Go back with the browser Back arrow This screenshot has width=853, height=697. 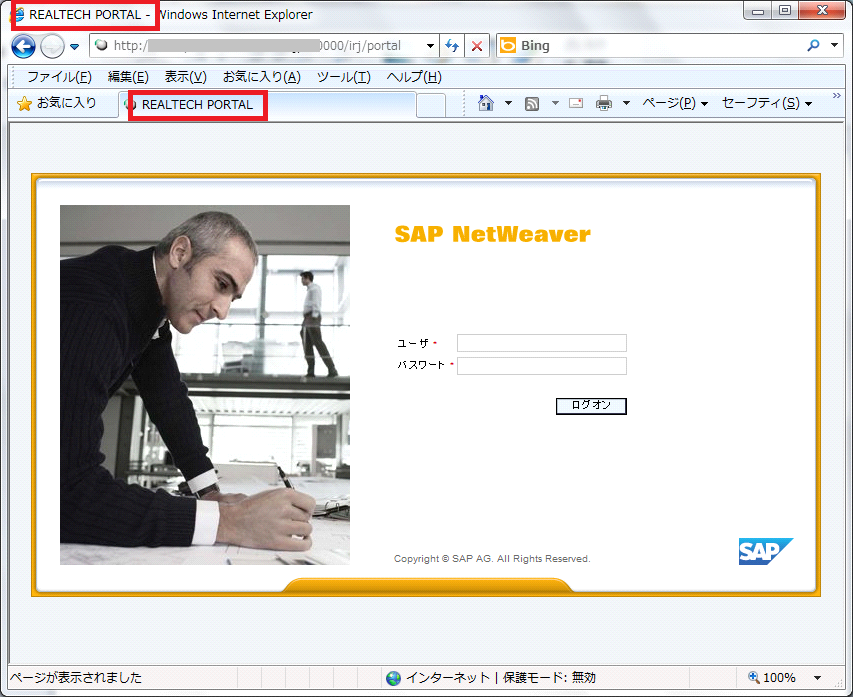pos(23,46)
